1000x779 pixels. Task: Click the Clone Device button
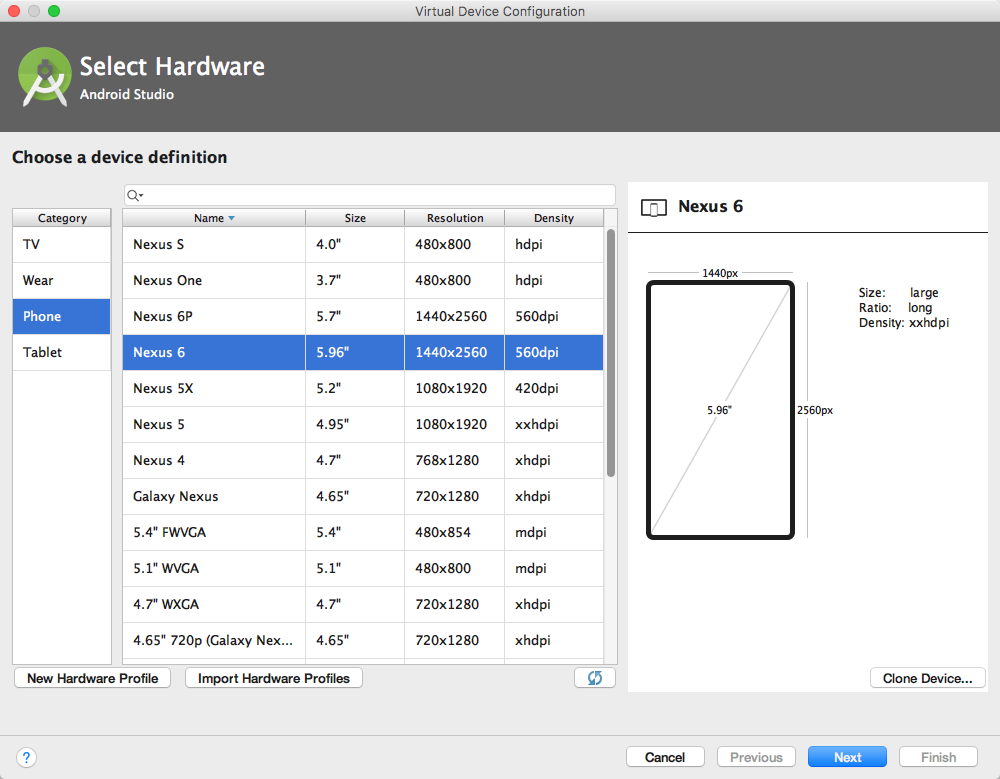927,678
